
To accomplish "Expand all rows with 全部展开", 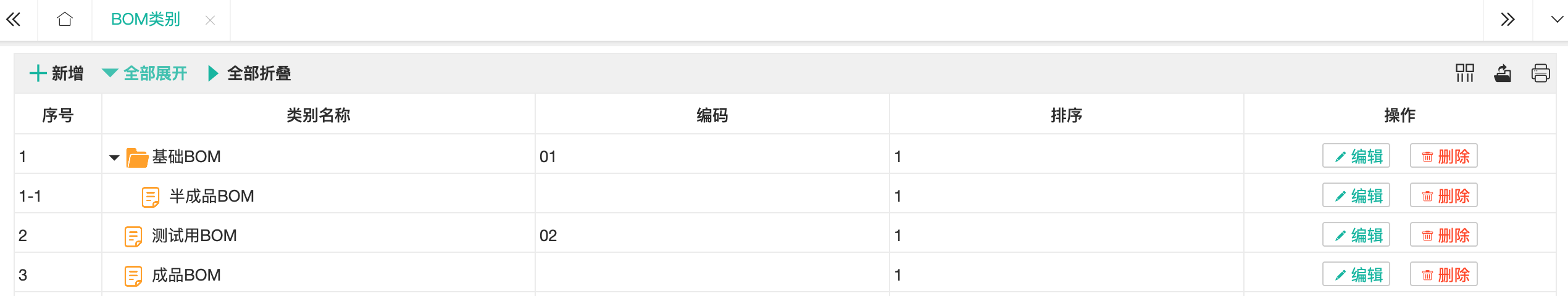I will (x=145, y=73).
